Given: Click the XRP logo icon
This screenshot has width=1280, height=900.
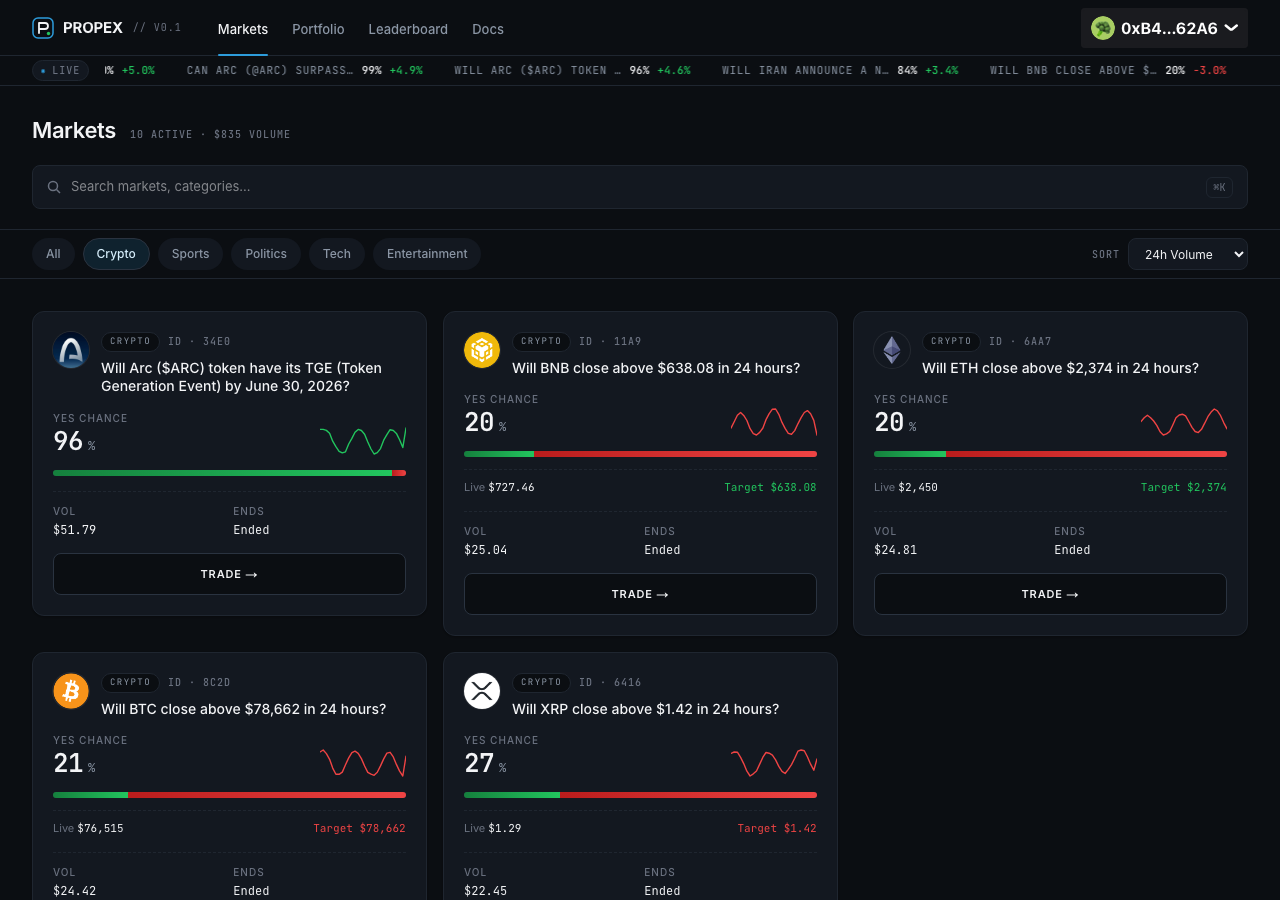Looking at the screenshot, I should (x=482, y=691).
